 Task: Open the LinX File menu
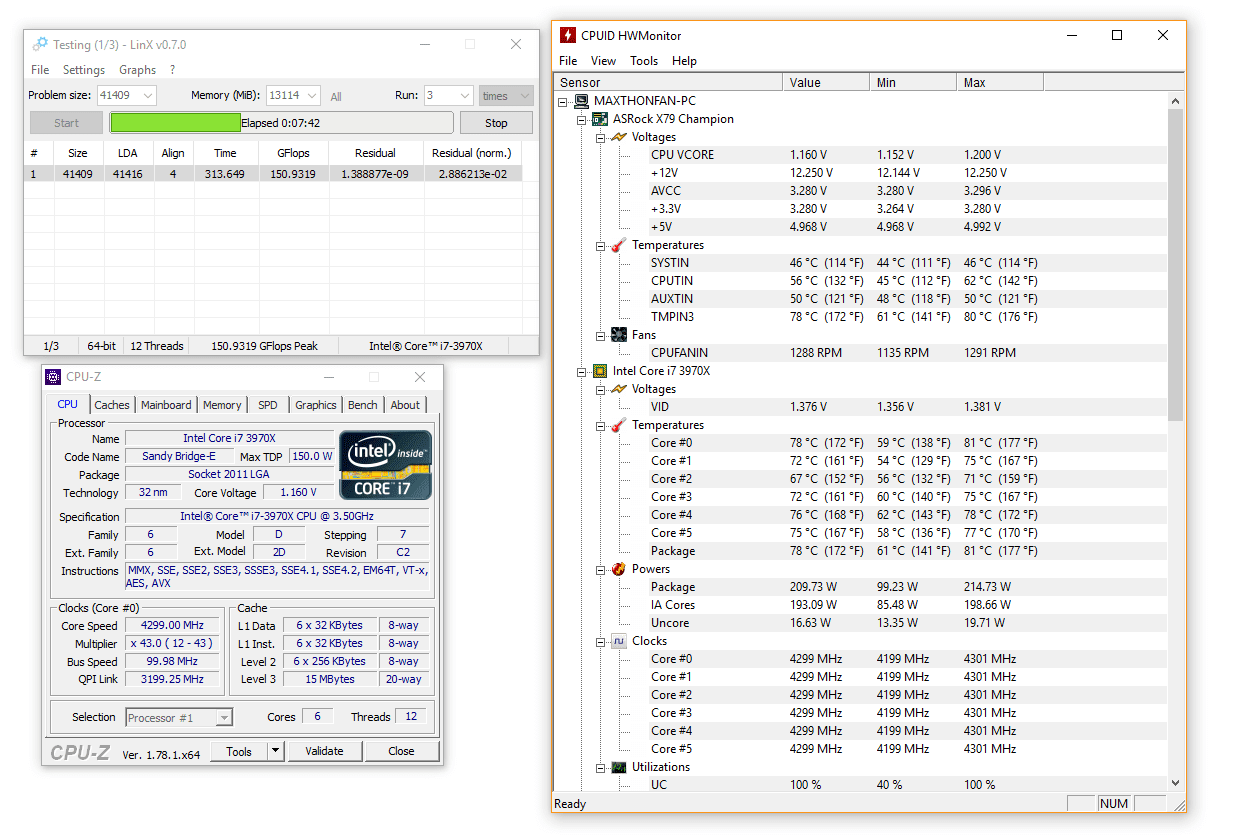40,70
